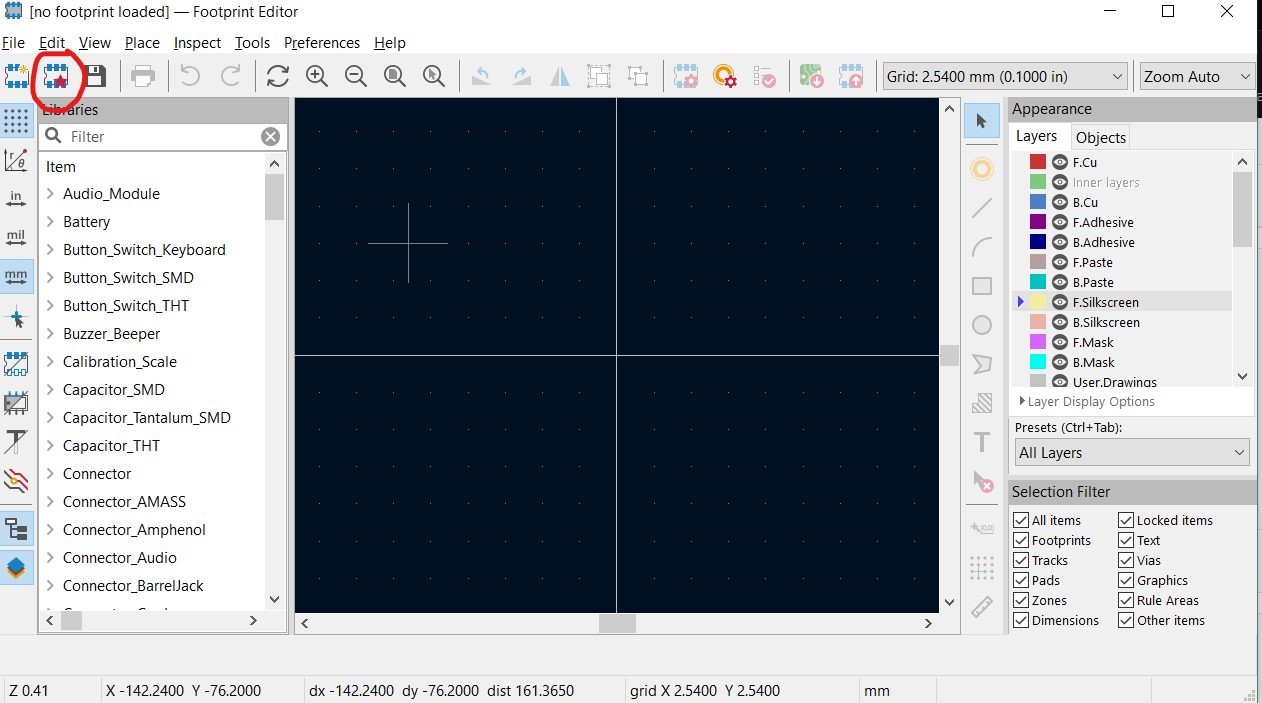The width and height of the screenshot is (1262, 703).
Task: Uncheck the All items checkbox
Action: tap(1021, 520)
